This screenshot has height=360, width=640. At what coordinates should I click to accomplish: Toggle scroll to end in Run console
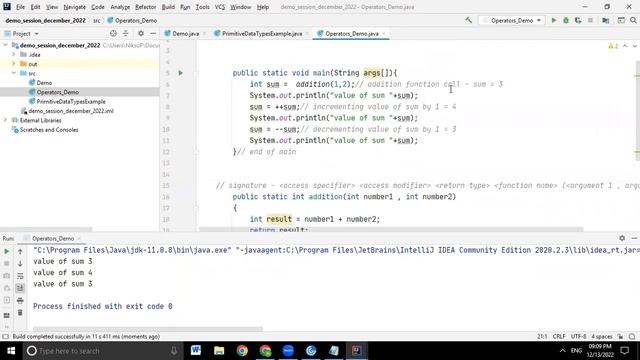pyautogui.click(x=20, y=288)
